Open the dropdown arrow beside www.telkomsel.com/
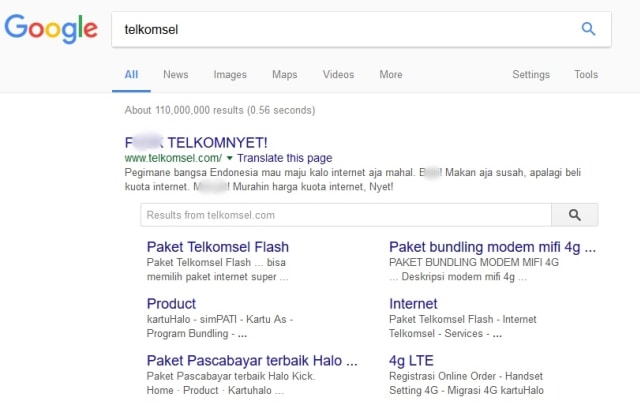 click(229, 158)
